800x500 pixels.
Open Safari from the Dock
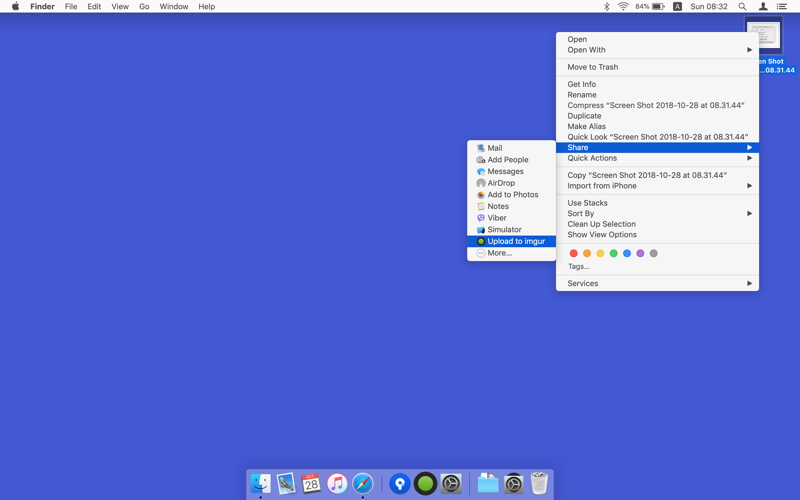point(363,484)
